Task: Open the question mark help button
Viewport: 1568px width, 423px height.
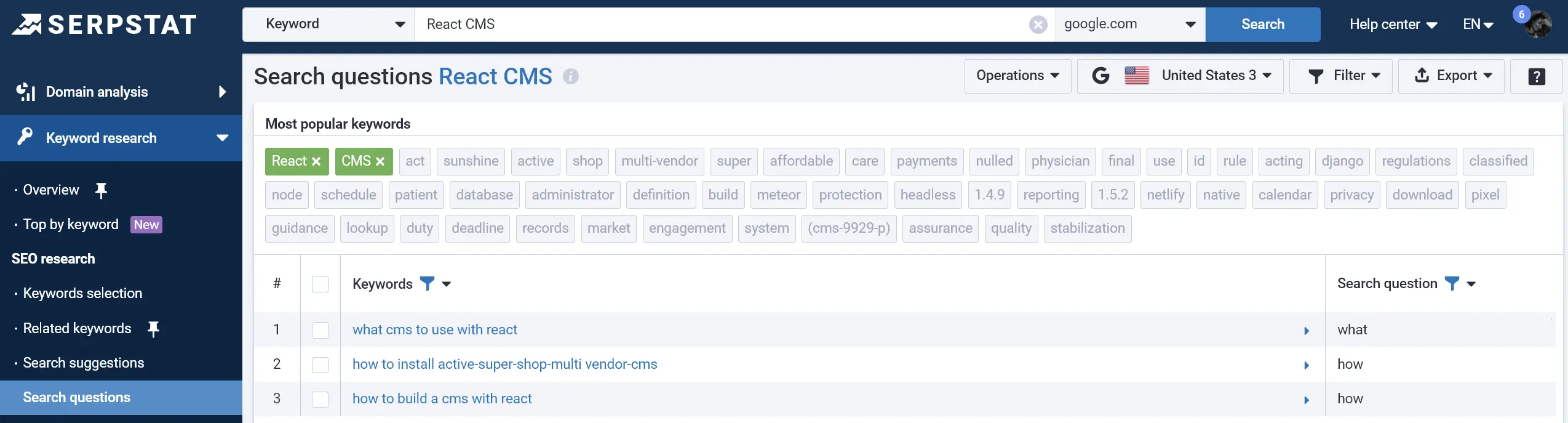Action: [x=1537, y=76]
